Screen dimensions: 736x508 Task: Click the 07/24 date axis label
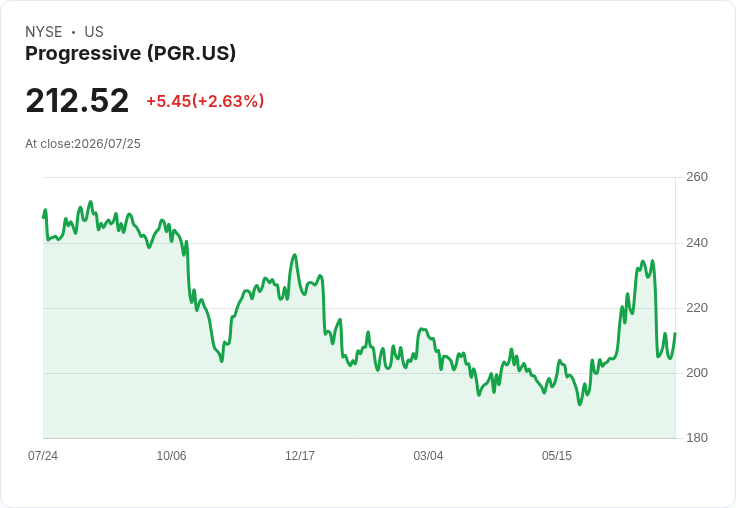pos(43,455)
